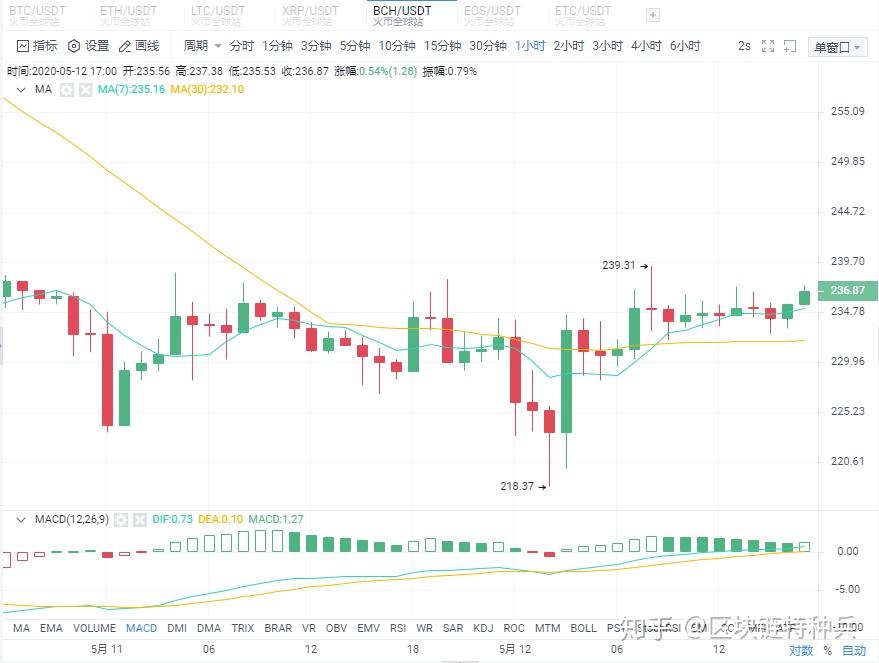
Task: Switch to the LTC/USDT tab
Action: pyautogui.click(x=218, y=15)
